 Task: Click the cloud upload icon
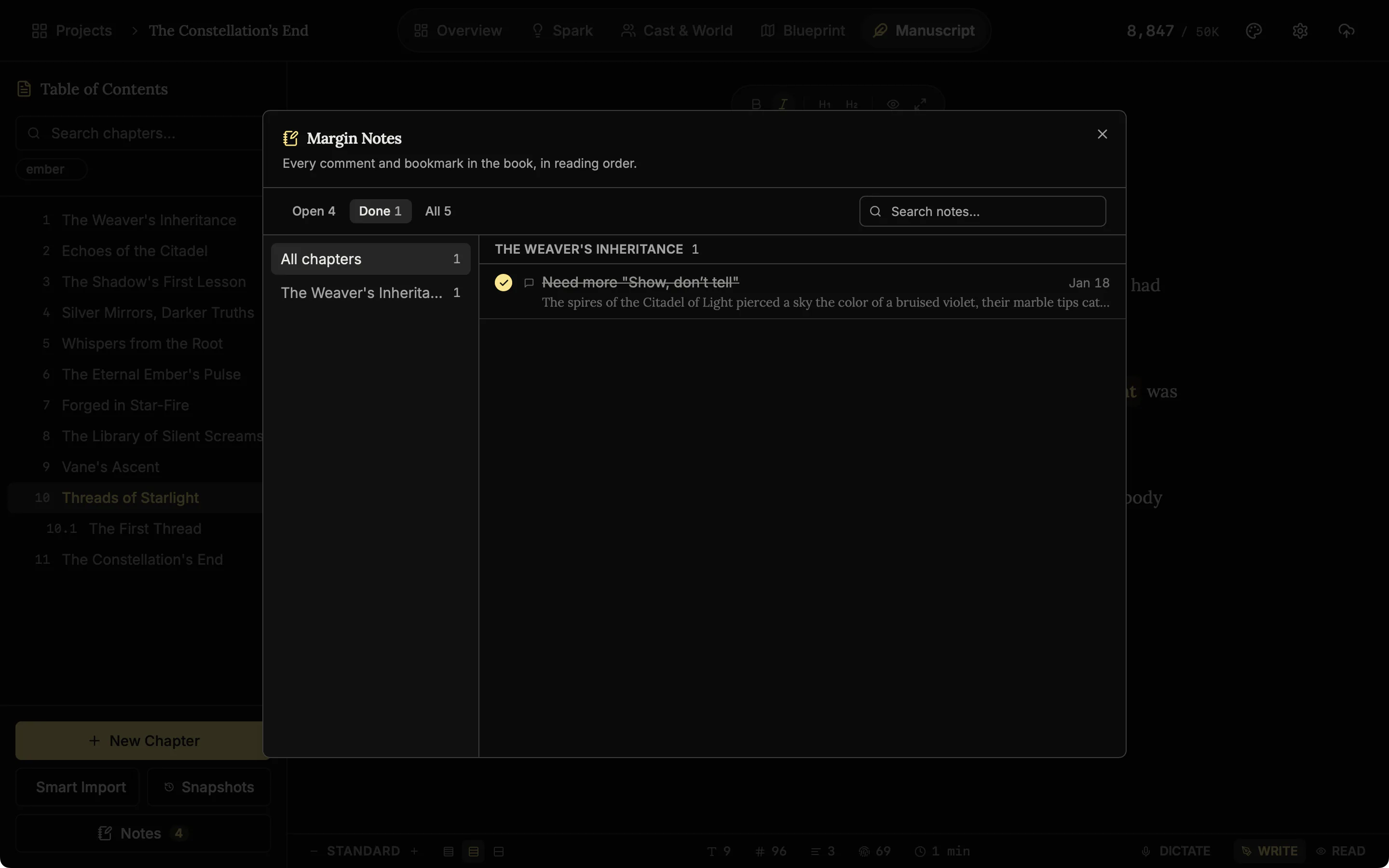(x=1347, y=30)
